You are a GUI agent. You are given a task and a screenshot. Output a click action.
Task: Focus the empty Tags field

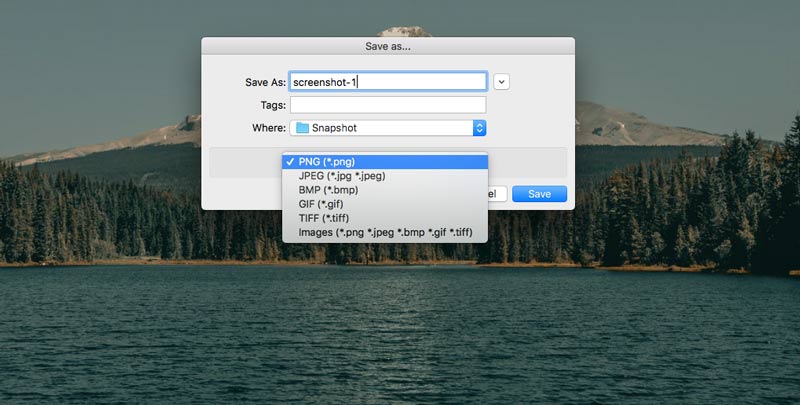pos(388,105)
